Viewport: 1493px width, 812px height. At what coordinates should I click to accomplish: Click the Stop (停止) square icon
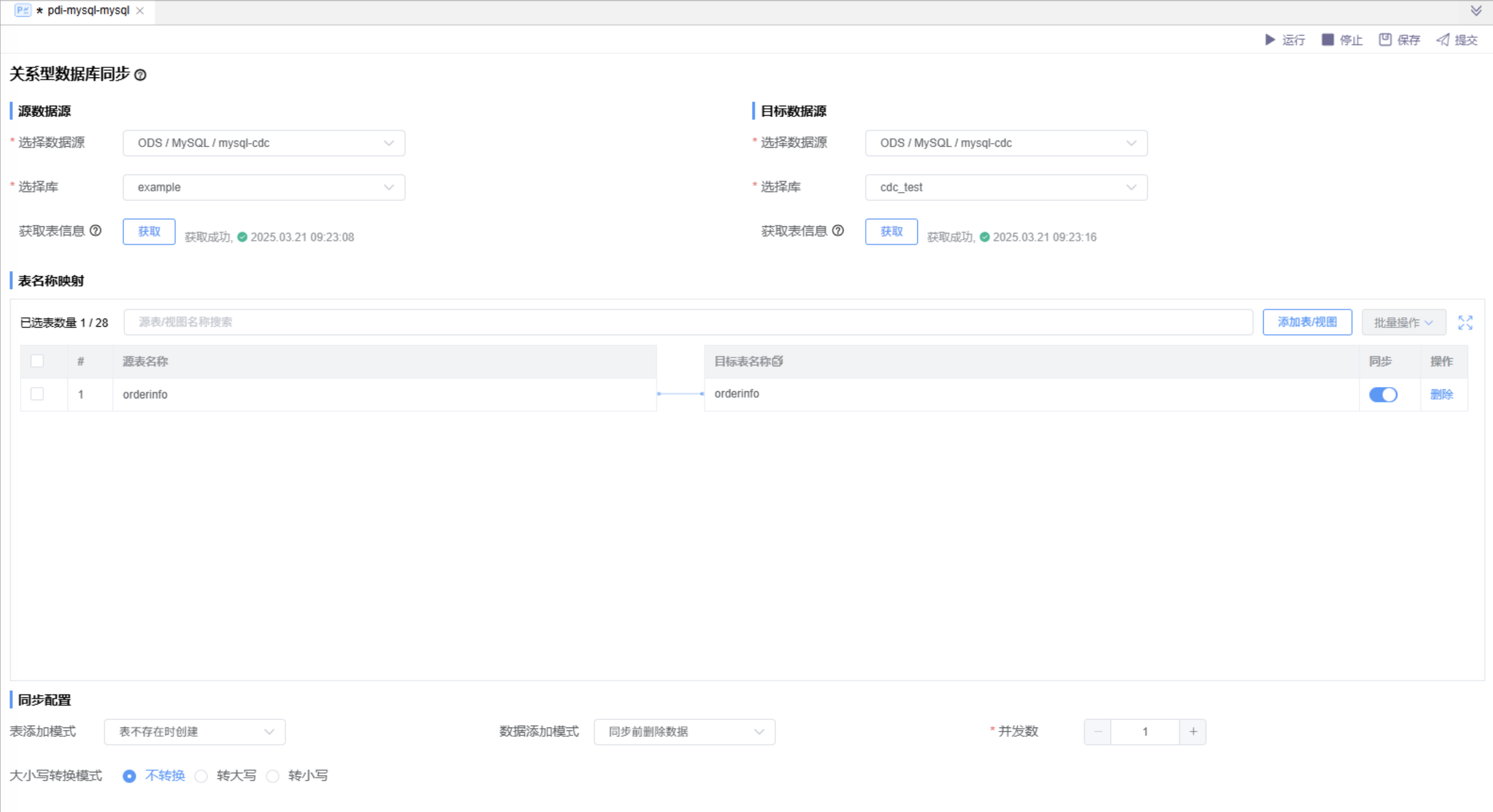(1328, 40)
